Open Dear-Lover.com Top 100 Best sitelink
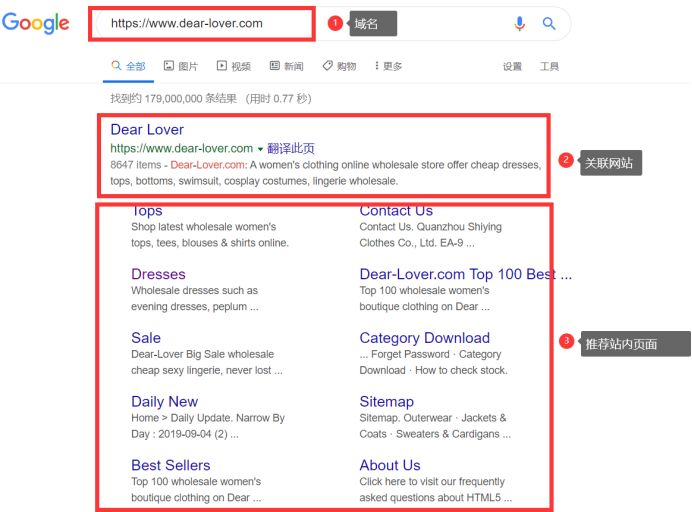This screenshot has width=692, height=512. 466,274
